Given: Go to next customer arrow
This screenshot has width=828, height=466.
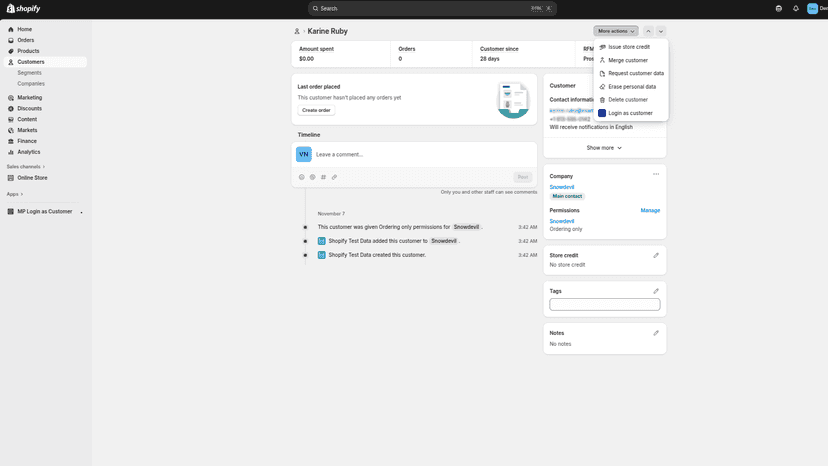Looking at the screenshot, I should [x=661, y=31].
